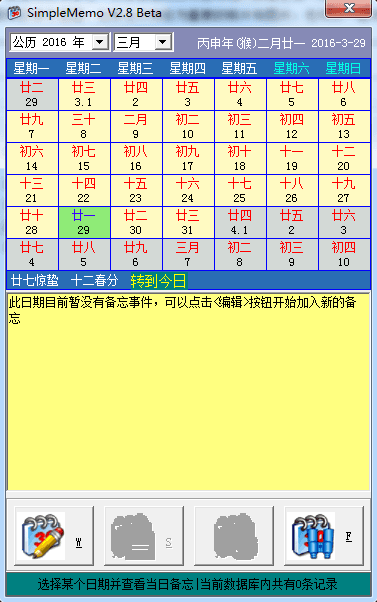Click the 廿七惊蛰 solar term label

(x=35, y=281)
